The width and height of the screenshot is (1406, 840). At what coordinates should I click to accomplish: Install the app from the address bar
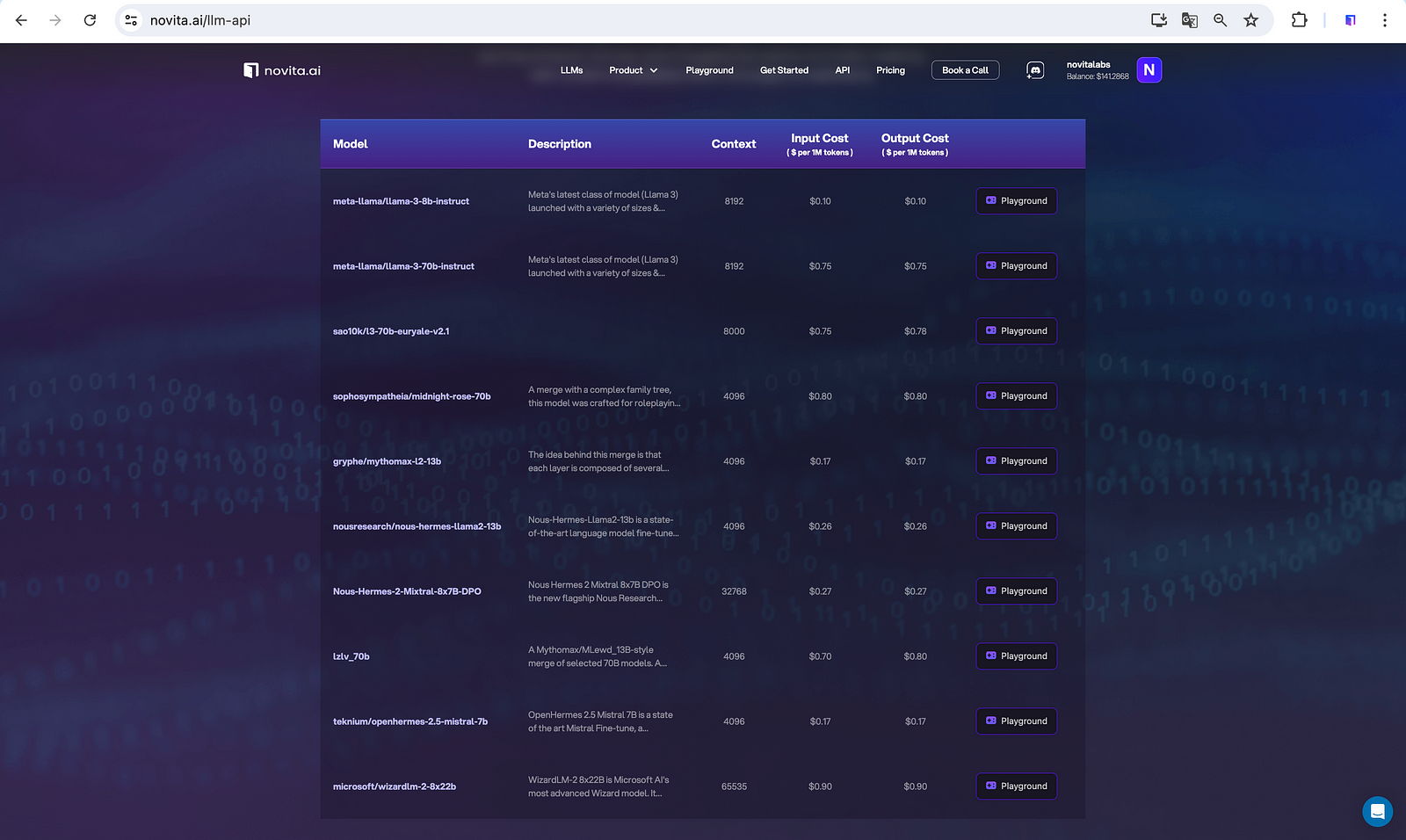tap(1159, 20)
